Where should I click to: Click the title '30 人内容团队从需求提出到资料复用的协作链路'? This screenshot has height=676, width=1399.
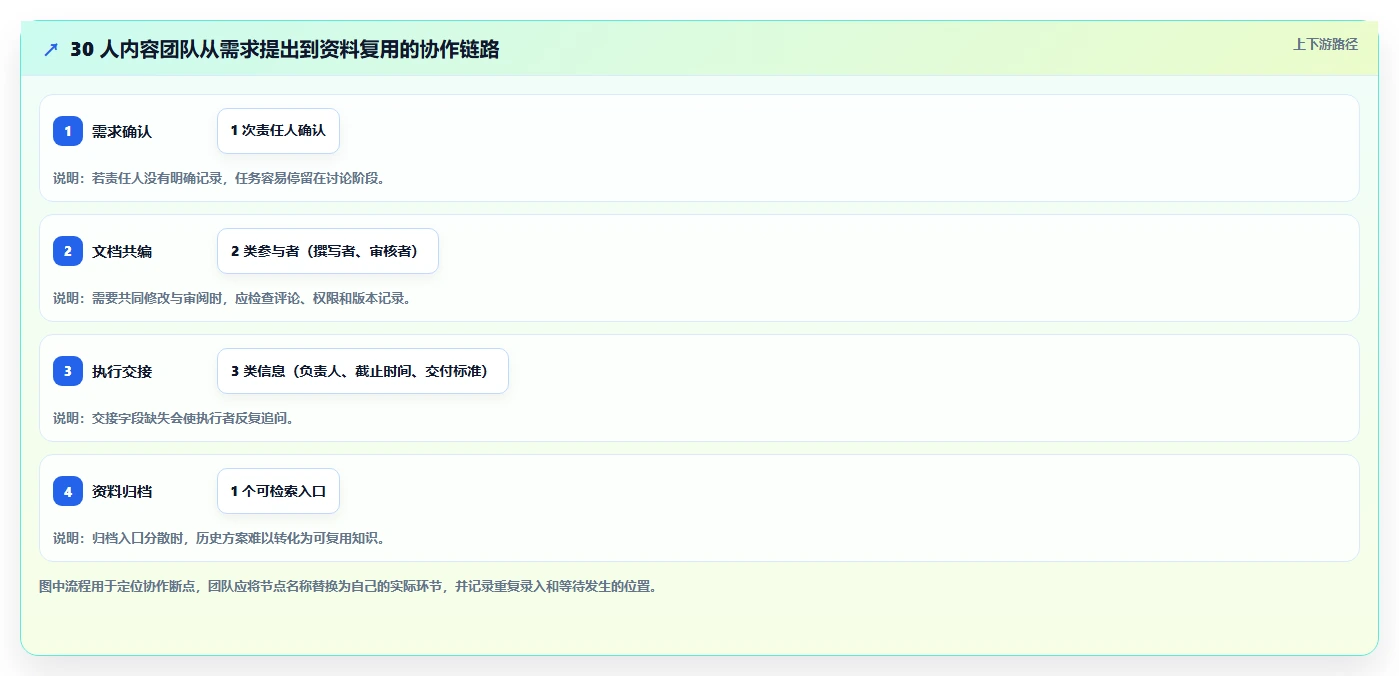pyautogui.click(x=284, y=49)
